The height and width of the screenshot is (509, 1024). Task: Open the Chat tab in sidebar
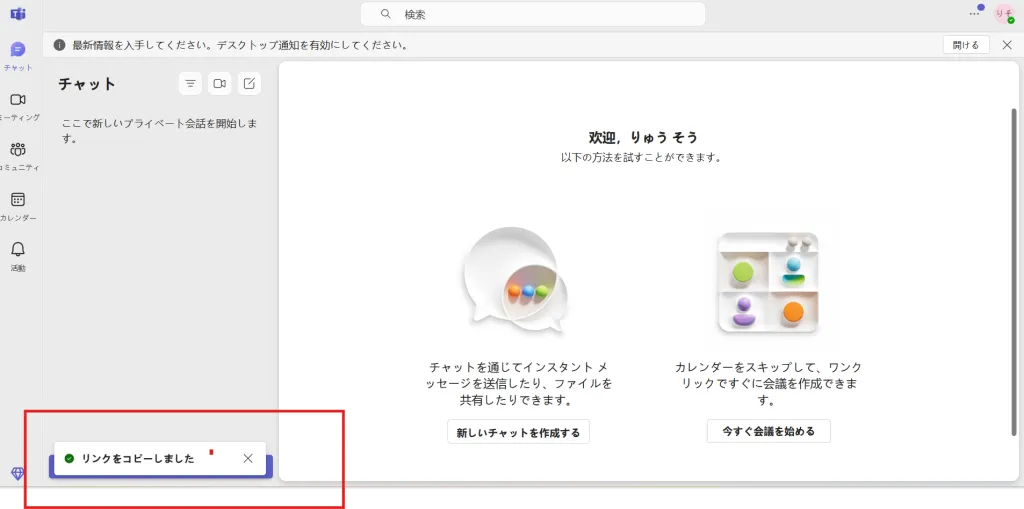pyautogui.click(x=18, y=56)
